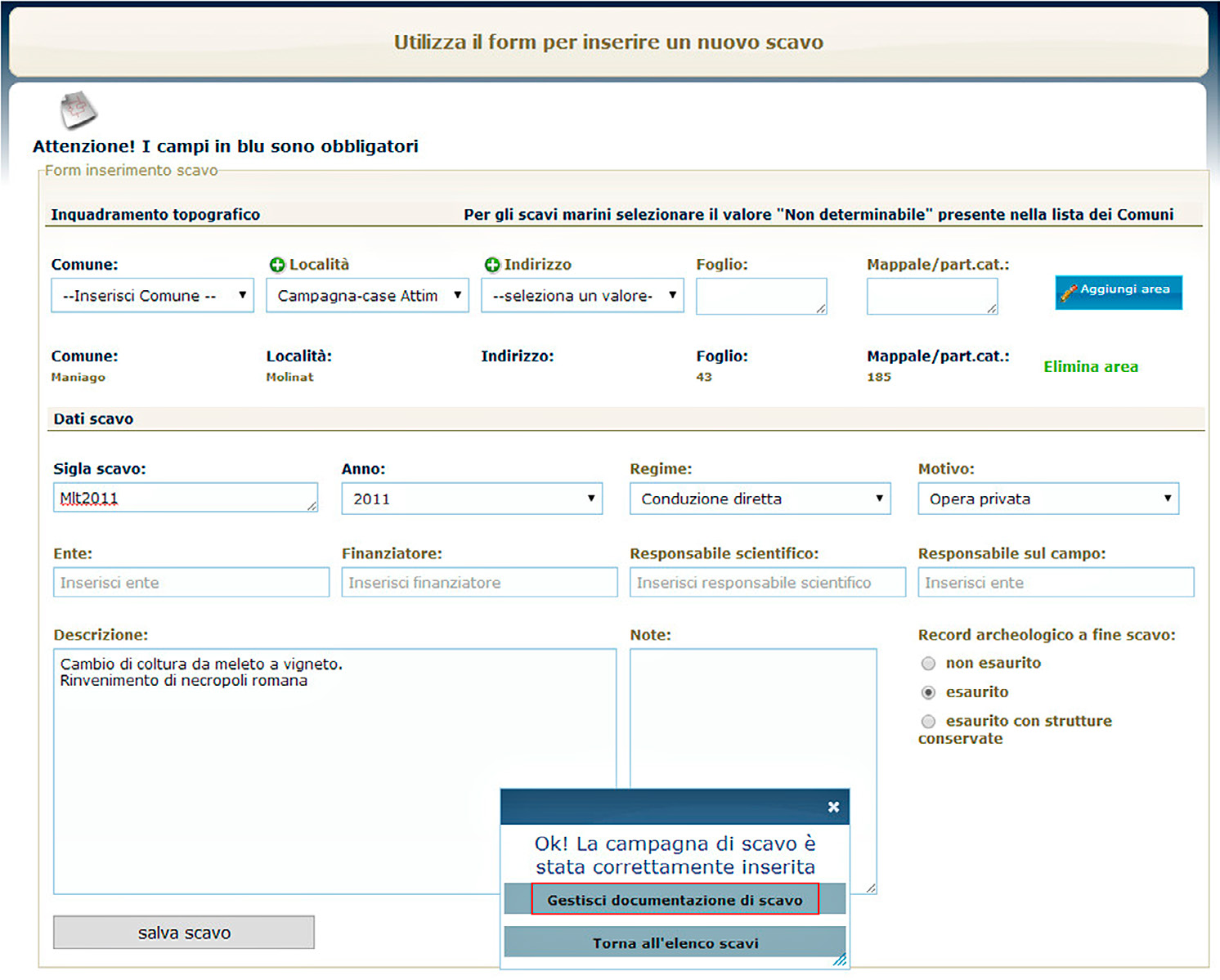Click the mappale value '185'
The width and height of the screenshot is (1220, 980).
[x=879, y=377]
